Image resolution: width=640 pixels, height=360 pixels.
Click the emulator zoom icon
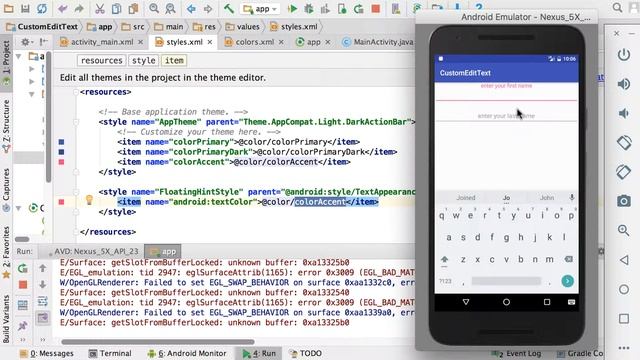pos(623,230)
